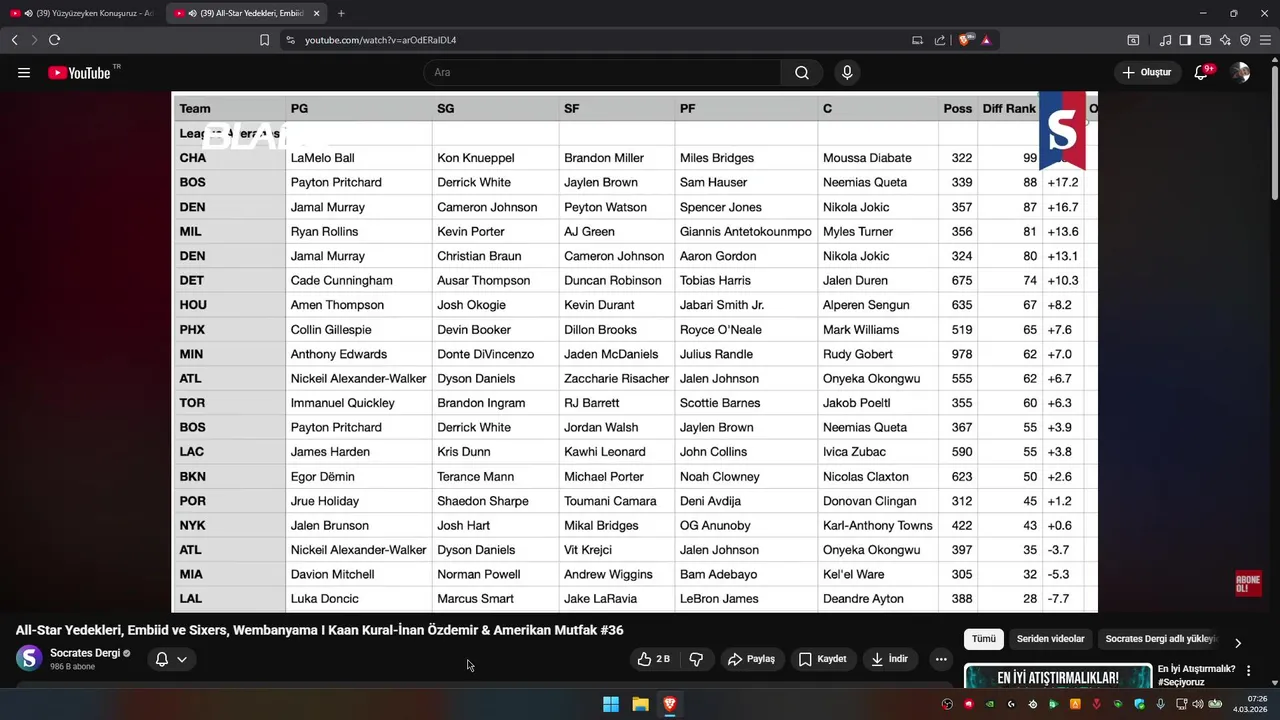Click the Brave icon in the taskbar
Image resolution: width=1280 pixels, height=720 pixels.
pos(670,704)
